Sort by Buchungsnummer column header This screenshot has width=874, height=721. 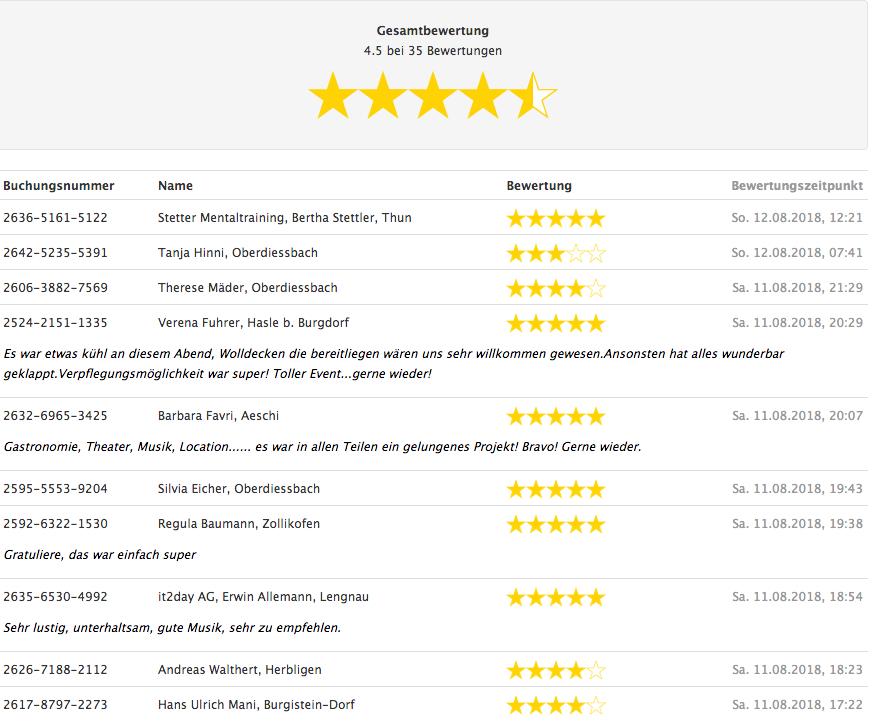point(59,186)
